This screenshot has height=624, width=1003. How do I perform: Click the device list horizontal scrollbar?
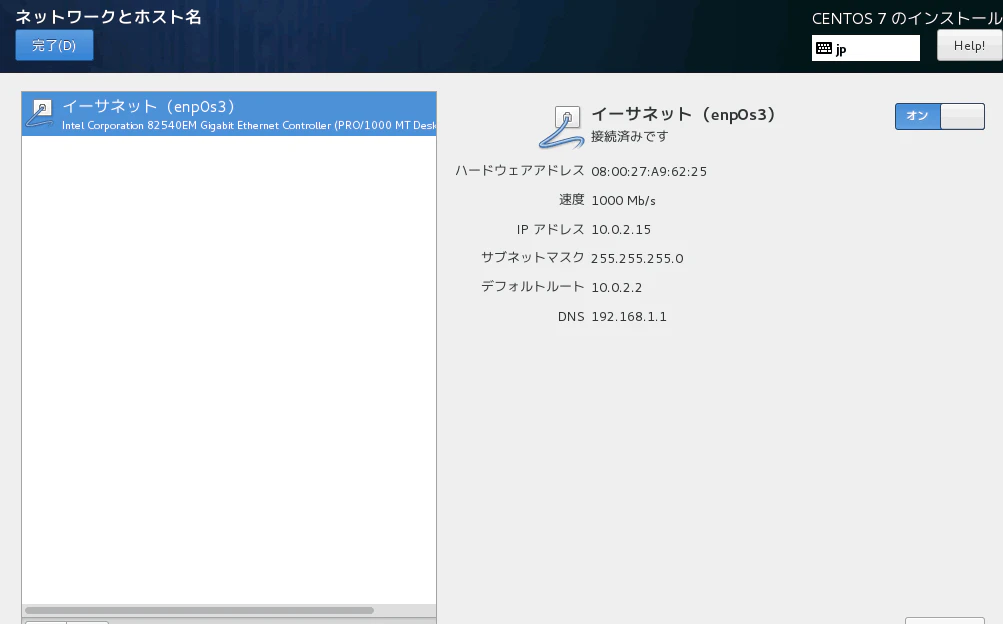pos(200,611)
